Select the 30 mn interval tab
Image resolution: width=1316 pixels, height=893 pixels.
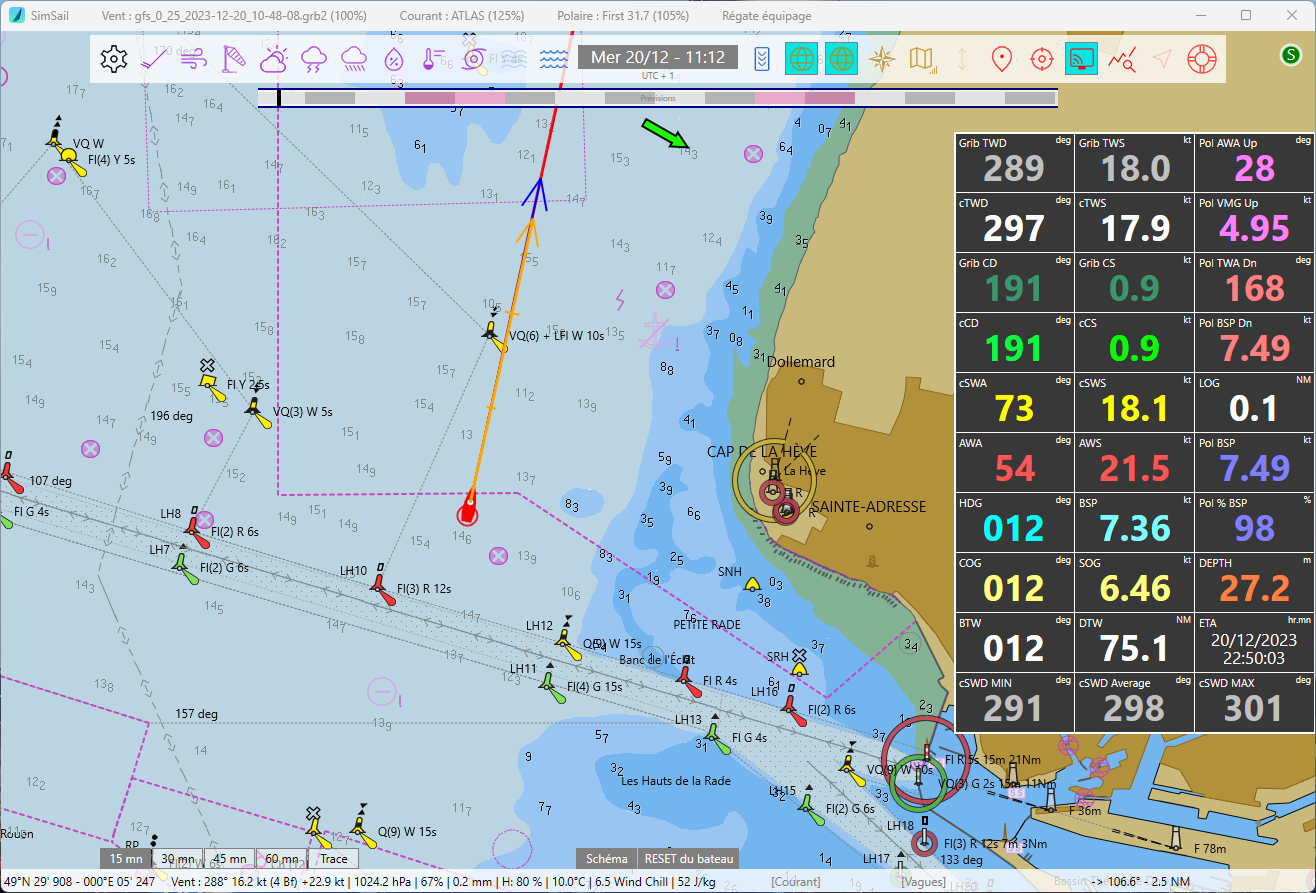178,859
